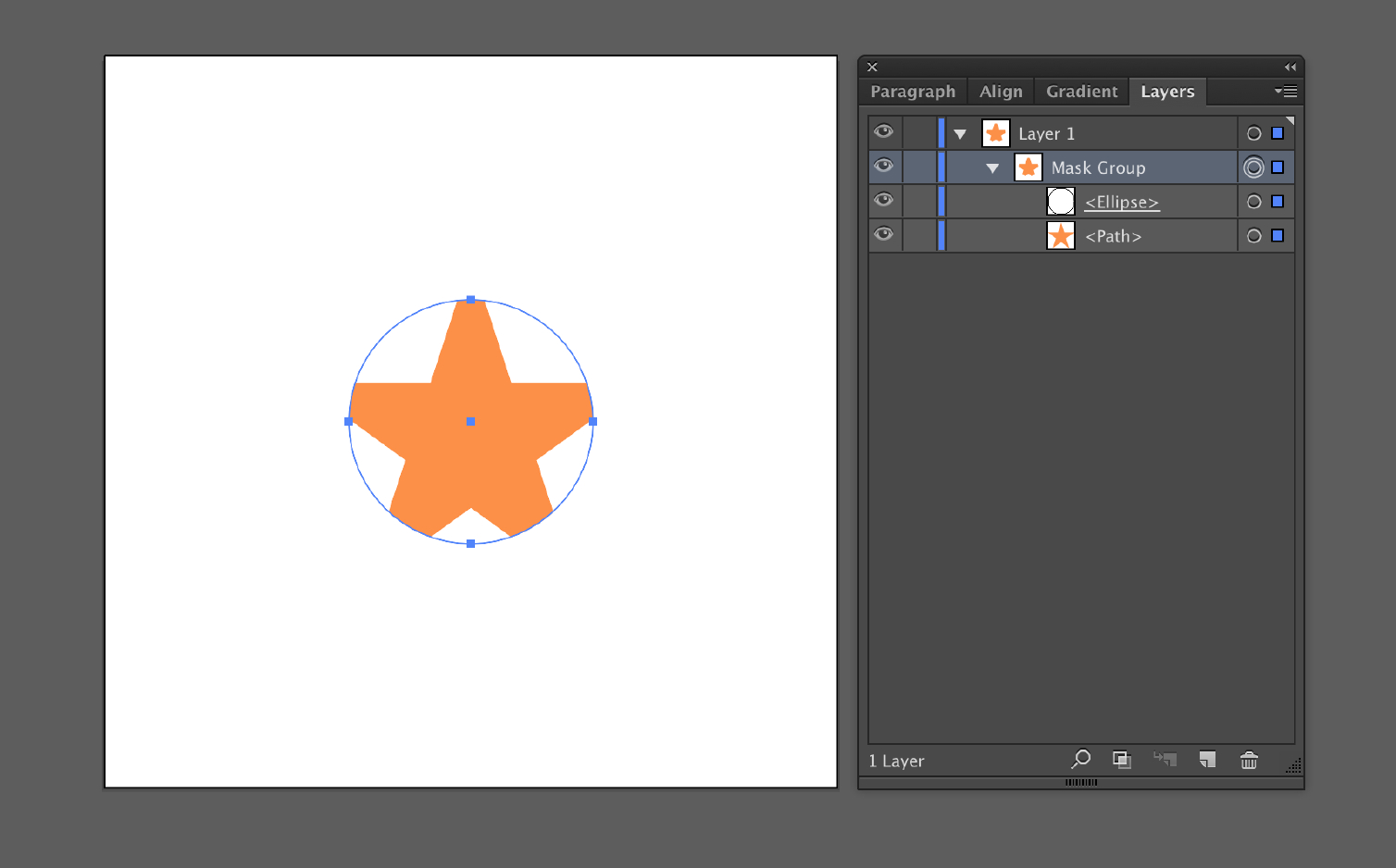This screenshot has width=1396, height=868.
Task: Click Create New Layer icon
Action: coord(1207,760)
